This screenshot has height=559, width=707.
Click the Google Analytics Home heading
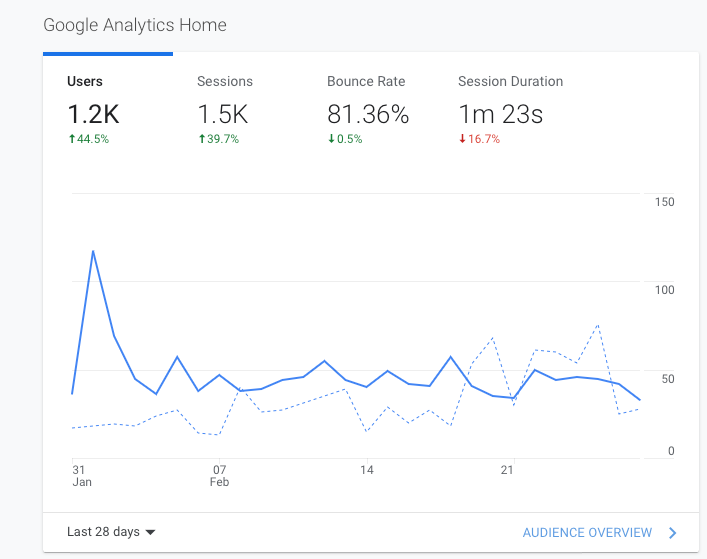[135, 25]
